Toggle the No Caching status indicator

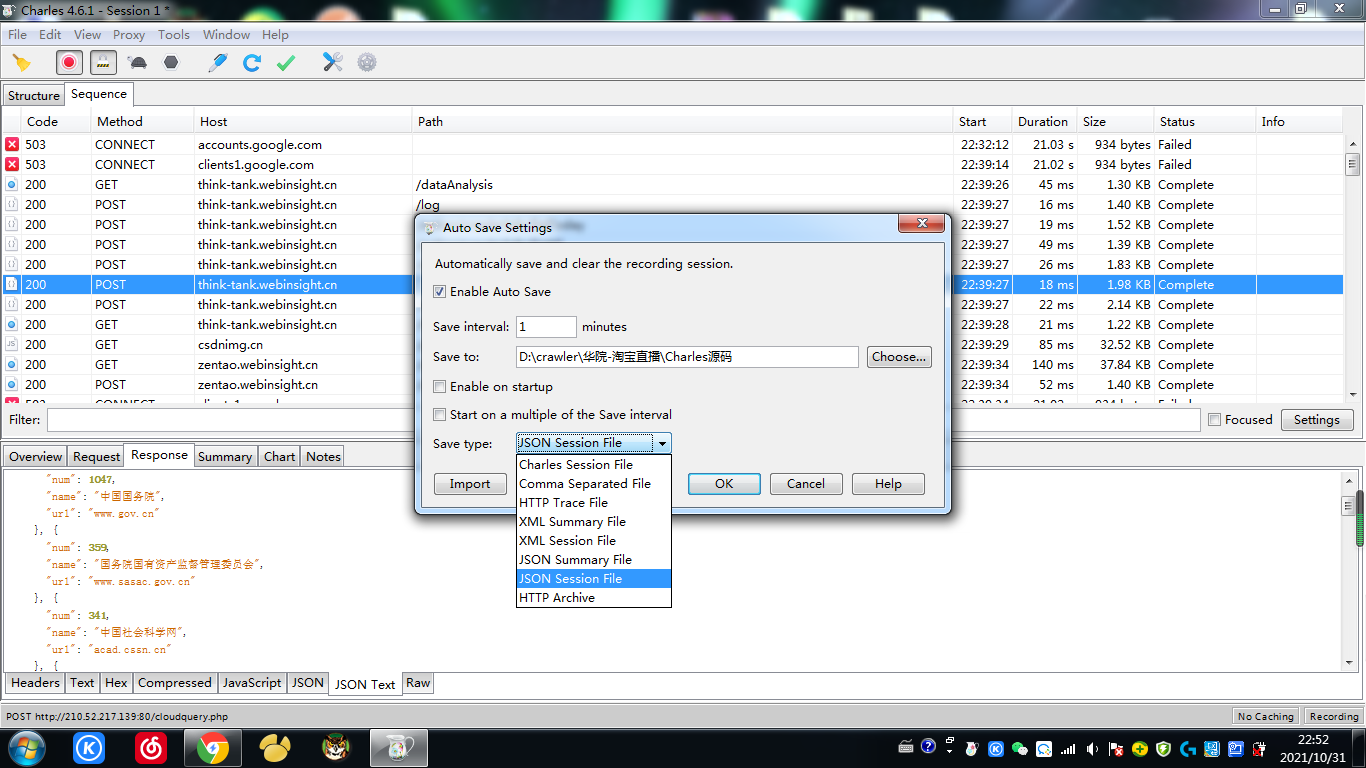[x=1266, y=716]
